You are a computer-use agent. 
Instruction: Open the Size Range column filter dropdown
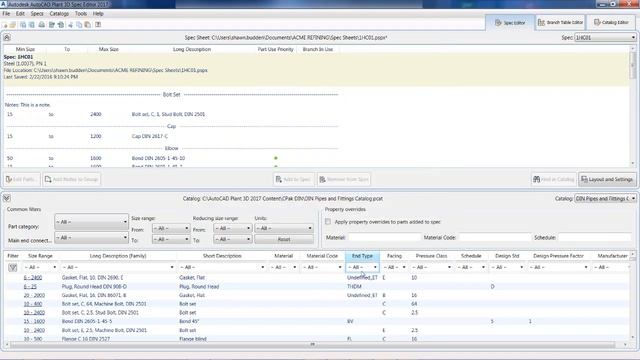[x=40, y=267]
